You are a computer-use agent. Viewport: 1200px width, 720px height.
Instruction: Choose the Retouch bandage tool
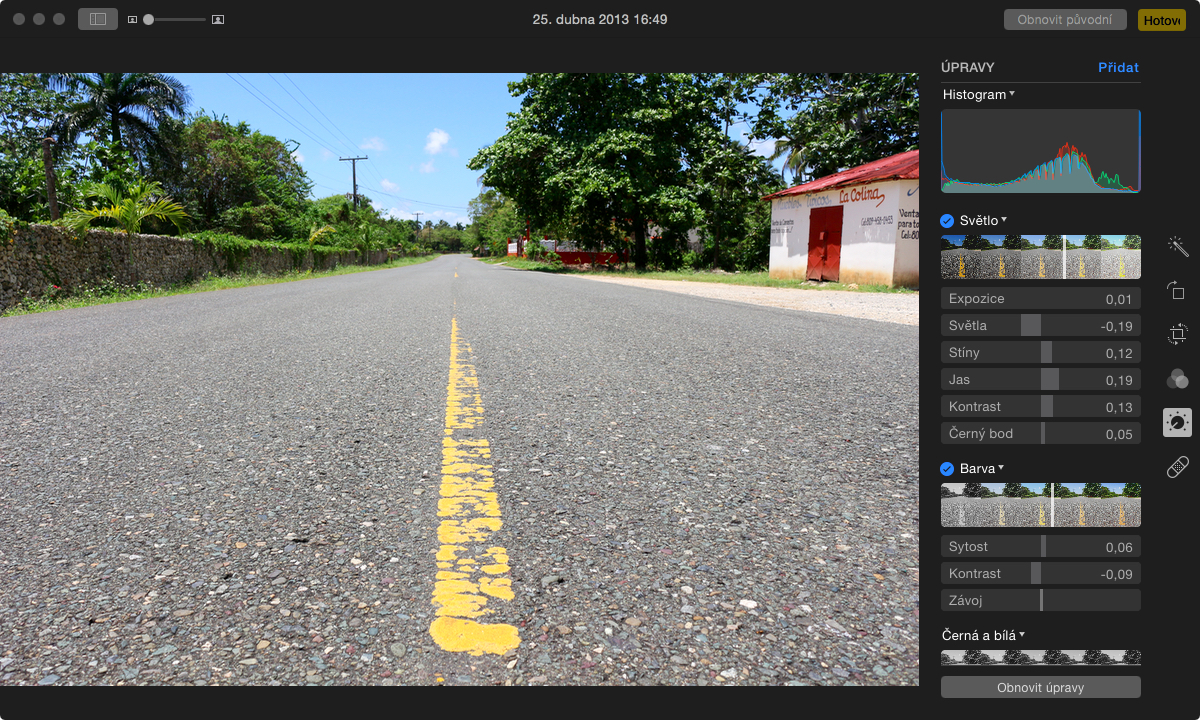(x=1177, y=467)
